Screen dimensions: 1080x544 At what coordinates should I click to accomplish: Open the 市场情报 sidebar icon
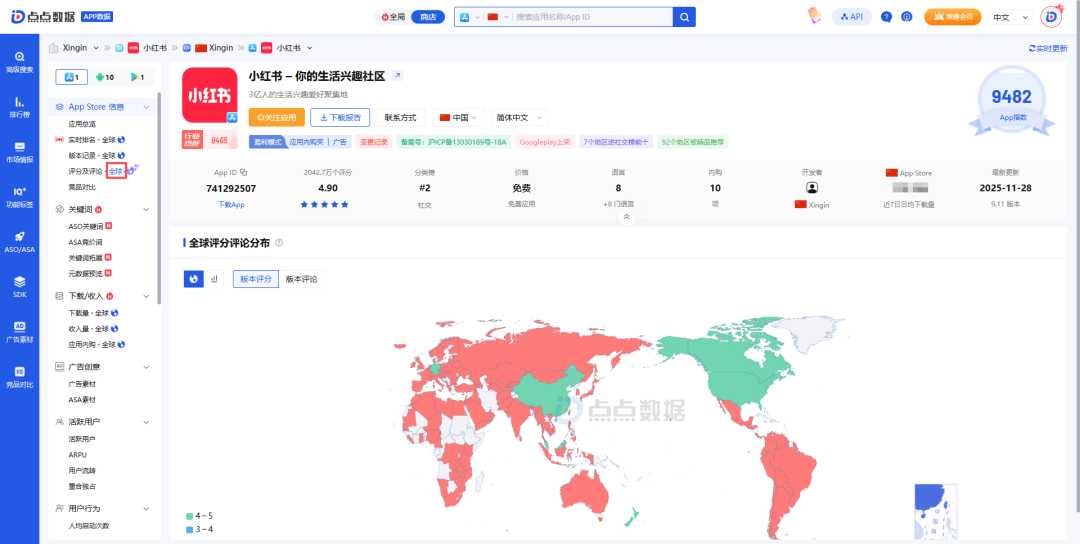pos(19,151)
